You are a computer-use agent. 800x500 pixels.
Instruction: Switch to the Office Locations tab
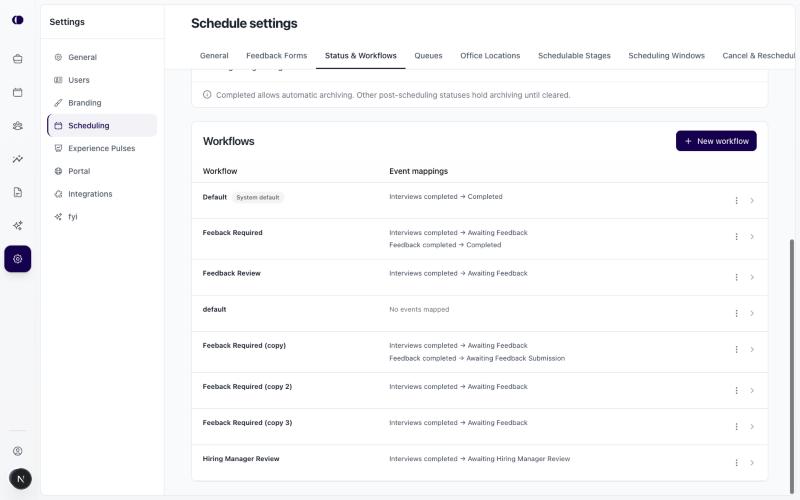[490, 56]
